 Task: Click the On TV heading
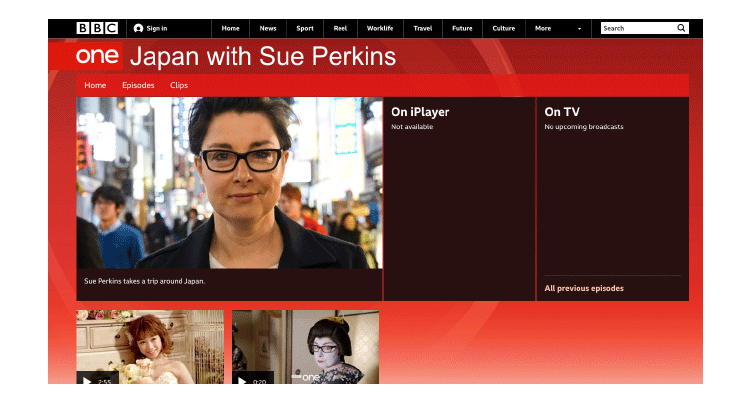point(562,112)
